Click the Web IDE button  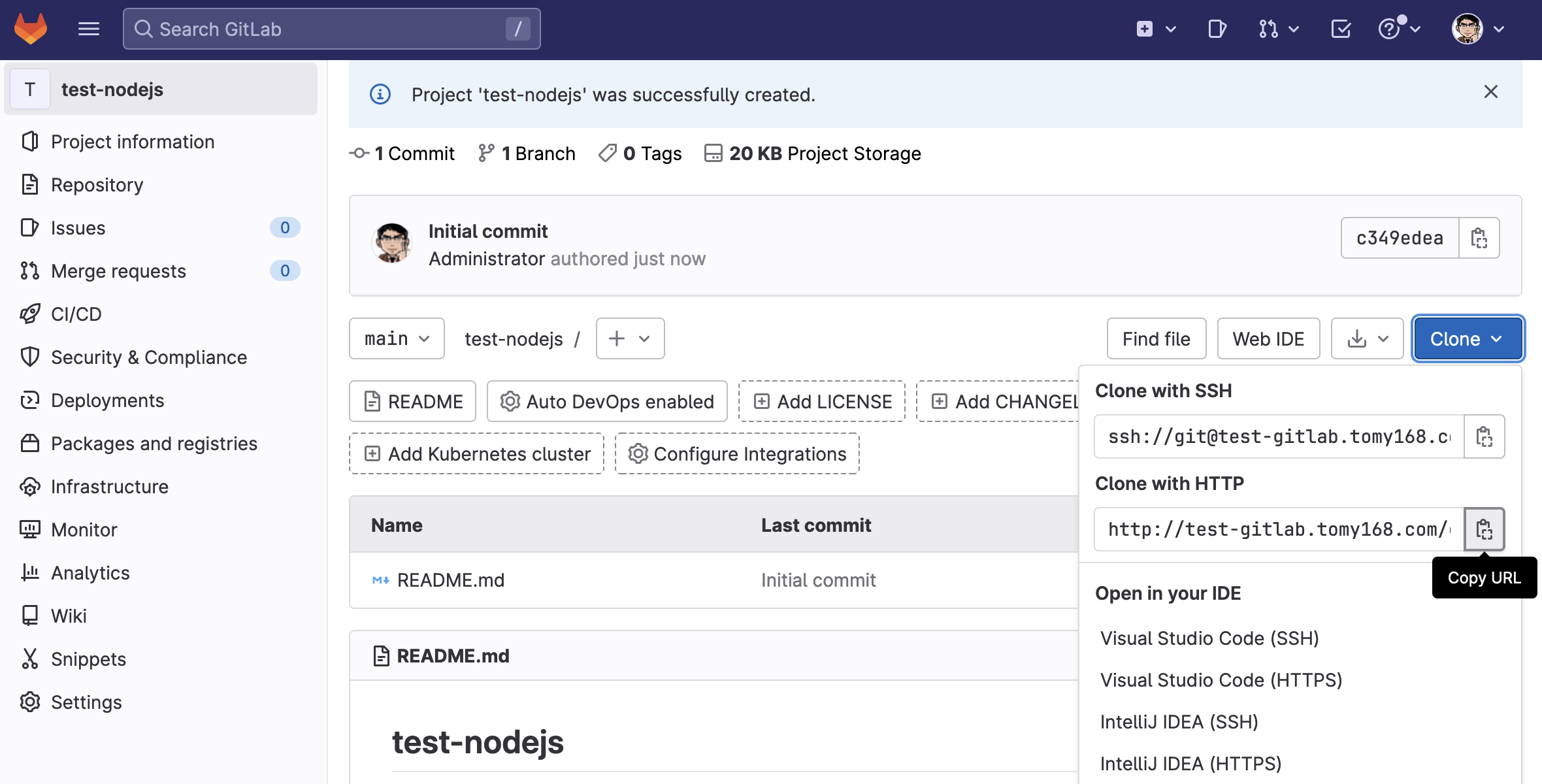click(1268, 338)
